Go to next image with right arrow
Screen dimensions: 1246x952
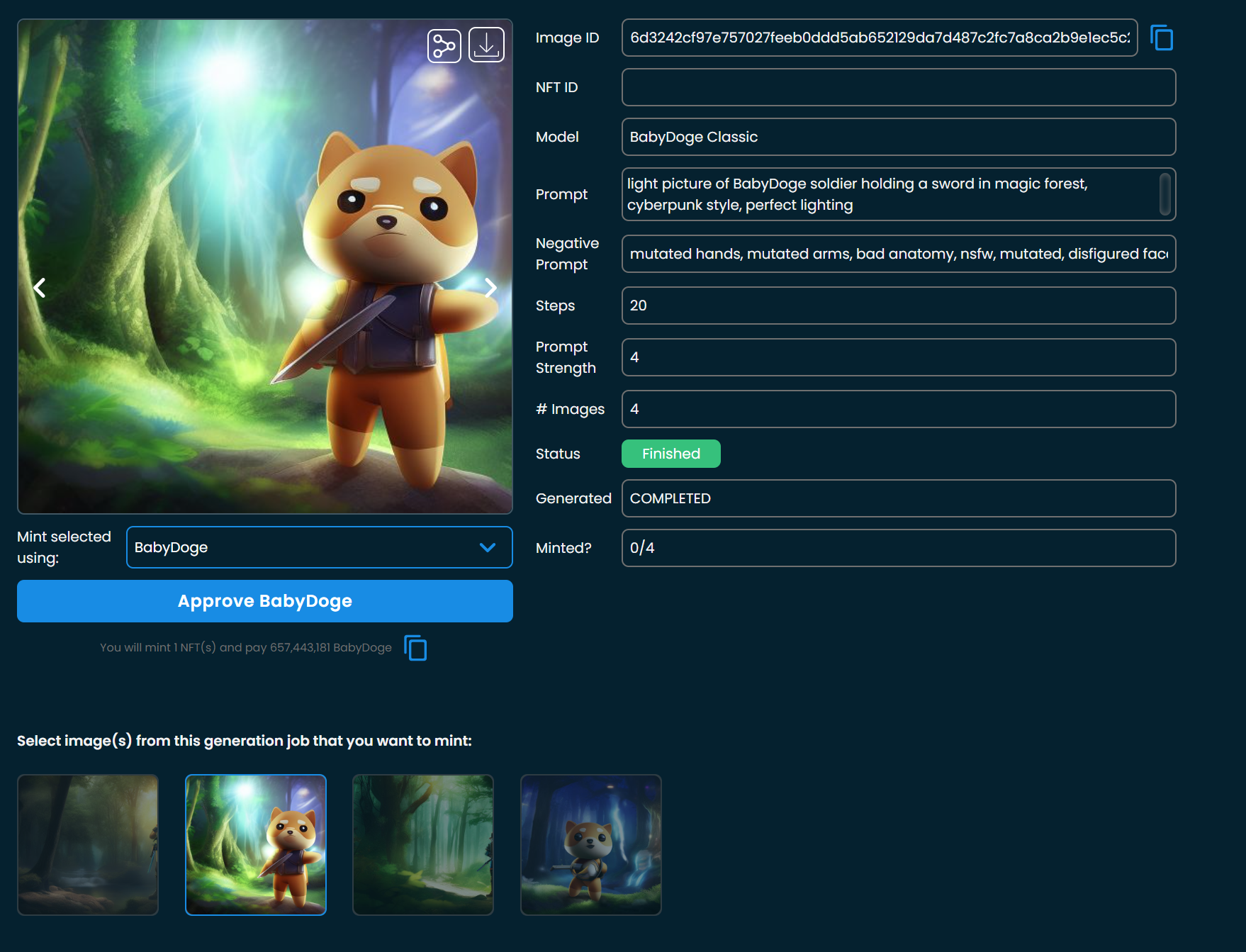490,287
